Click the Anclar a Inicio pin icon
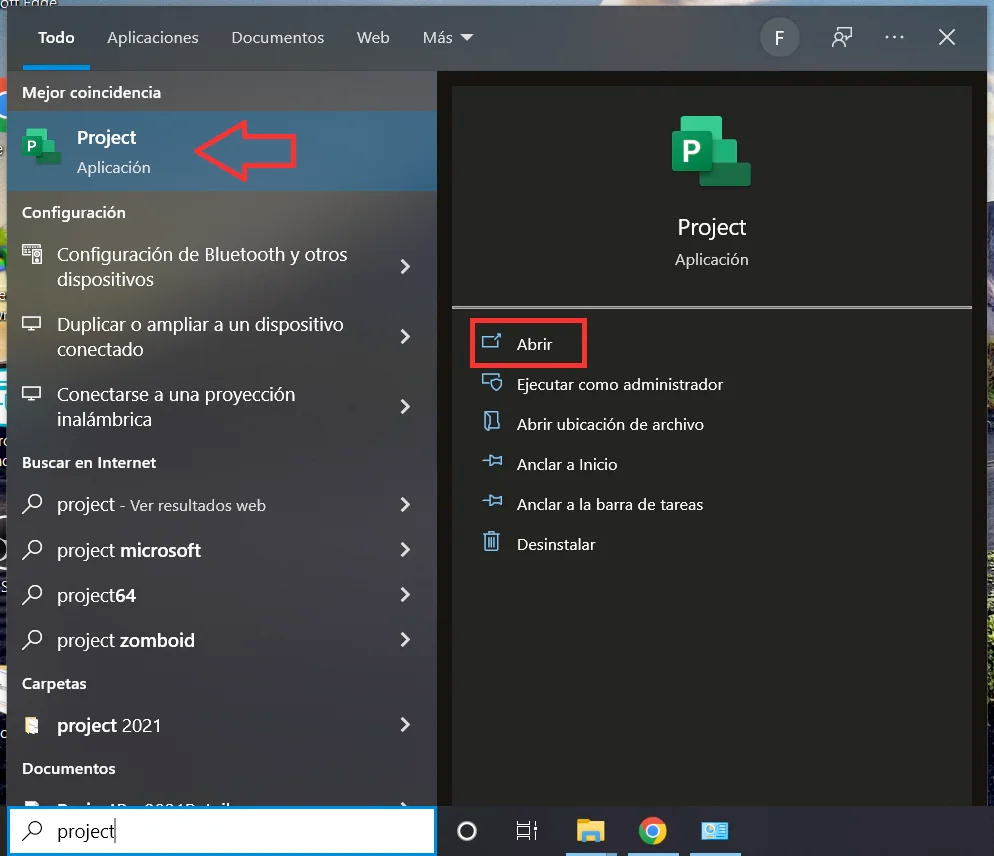This screenshot has width=994, height=856. click(492, 461)
